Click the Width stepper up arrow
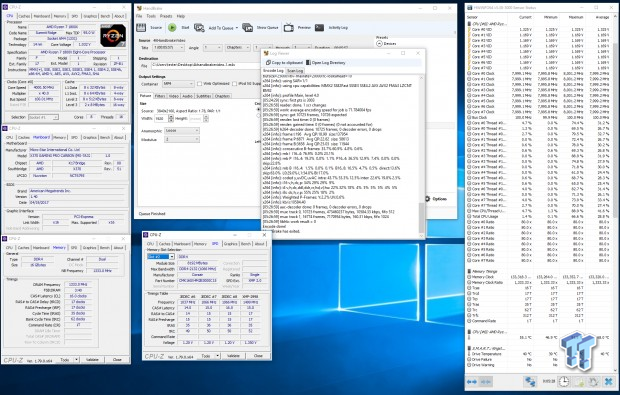 [x=171, y=117]
